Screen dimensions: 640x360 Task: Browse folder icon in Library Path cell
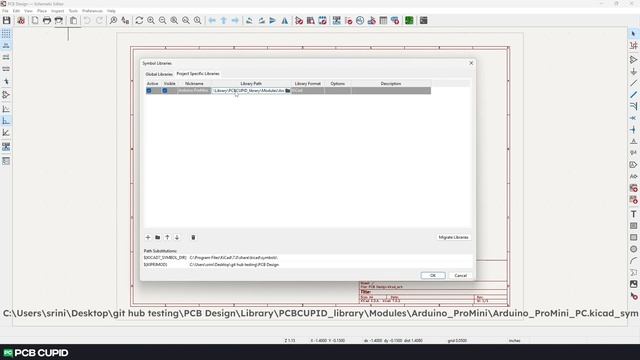pos(288,91)
